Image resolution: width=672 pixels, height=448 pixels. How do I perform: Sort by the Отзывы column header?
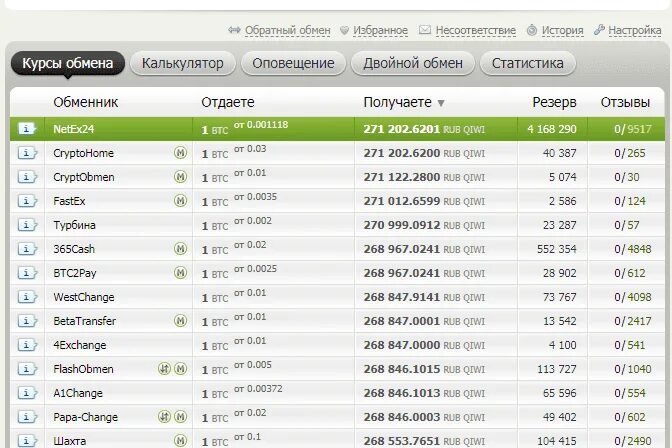[x=625, y=102]
